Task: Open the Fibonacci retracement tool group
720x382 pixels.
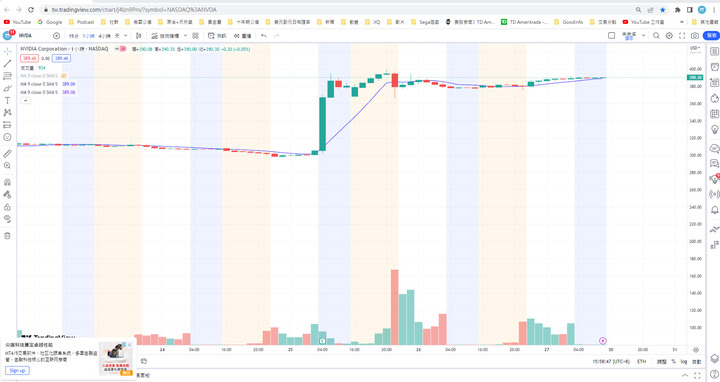Action: click(x=7, y=76)
